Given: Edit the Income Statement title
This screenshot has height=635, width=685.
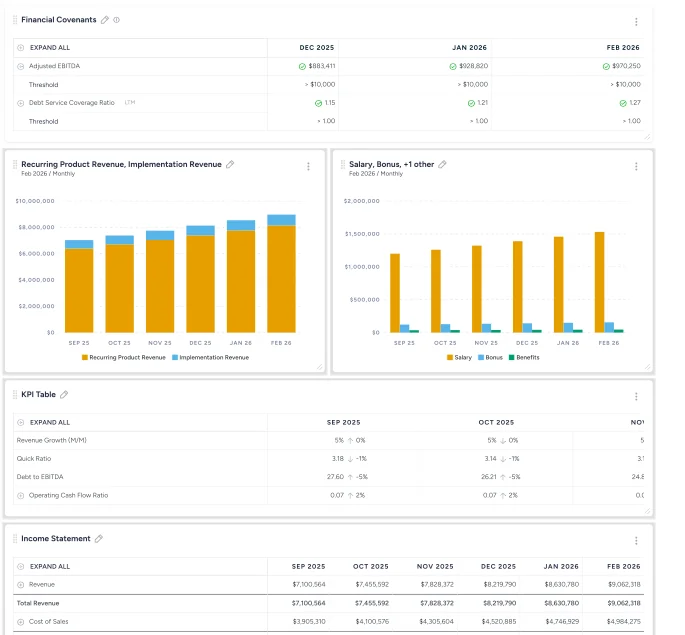Looking at the screenshot, I should pyautogui.click(x=99, y=539).
